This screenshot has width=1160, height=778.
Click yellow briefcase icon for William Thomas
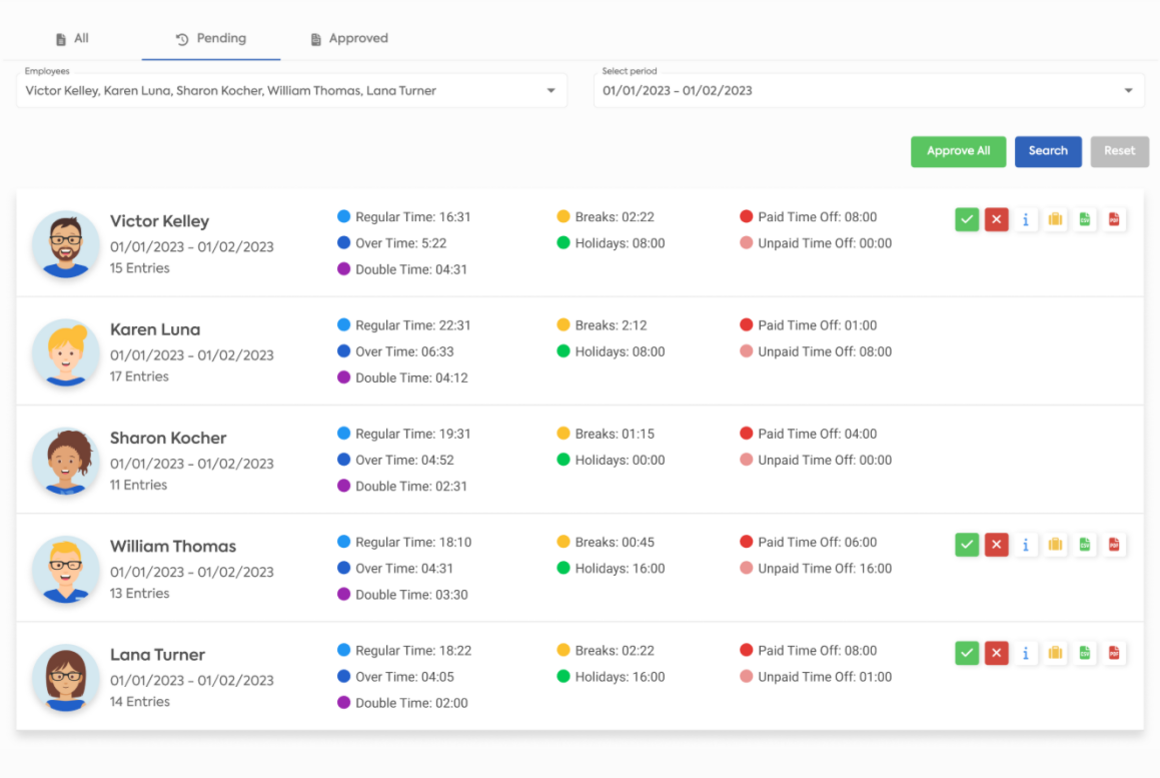1056,545
